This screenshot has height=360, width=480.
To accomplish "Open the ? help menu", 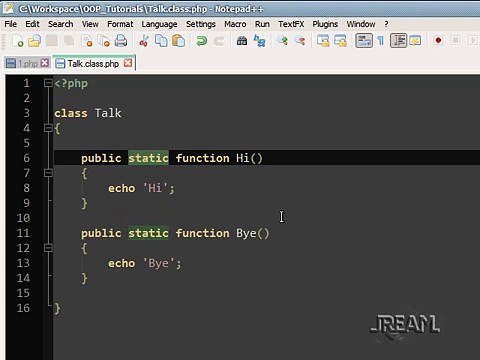I will (386, 24).
